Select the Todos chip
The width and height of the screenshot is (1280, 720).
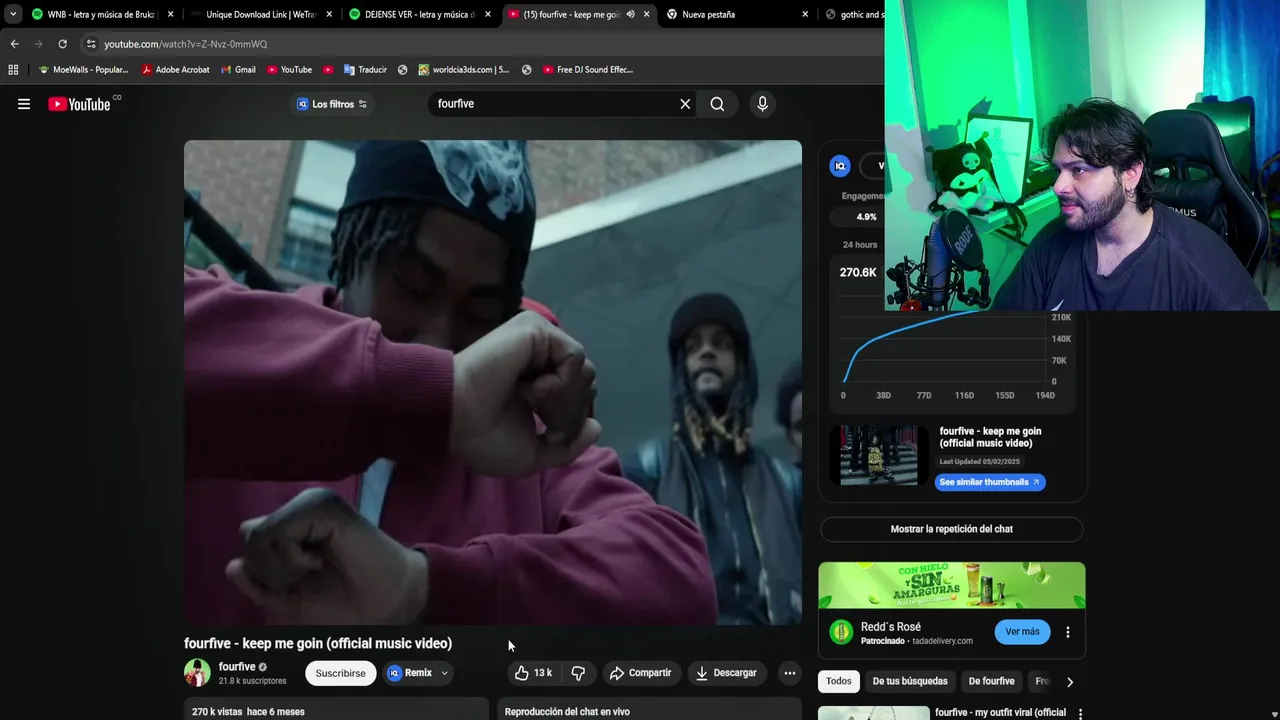click(839, 681)
